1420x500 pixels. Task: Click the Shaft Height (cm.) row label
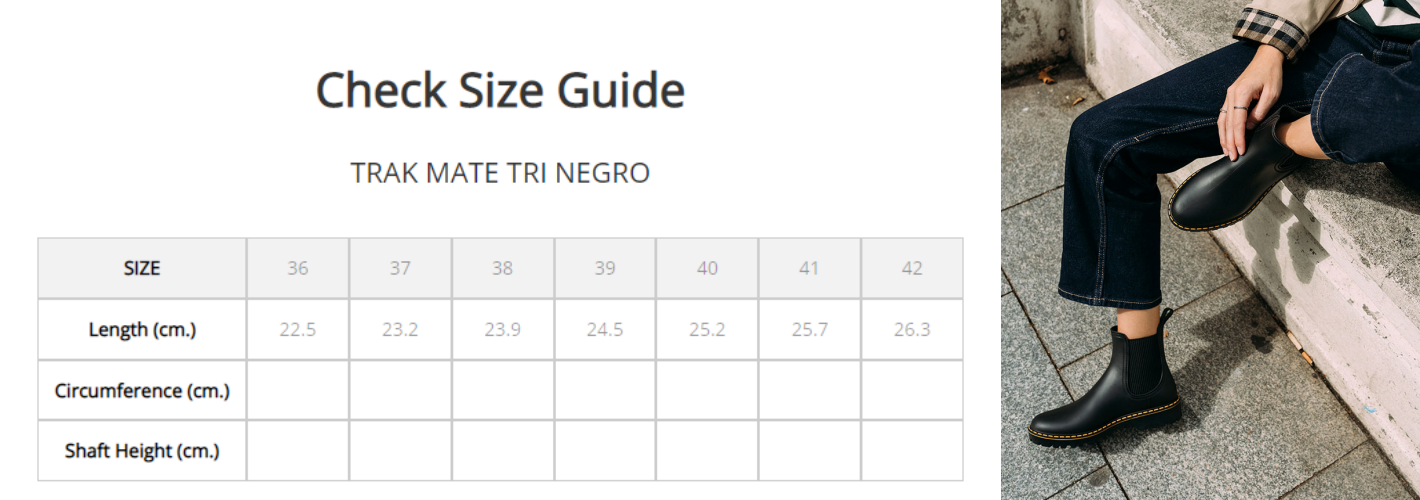[142, 451]
